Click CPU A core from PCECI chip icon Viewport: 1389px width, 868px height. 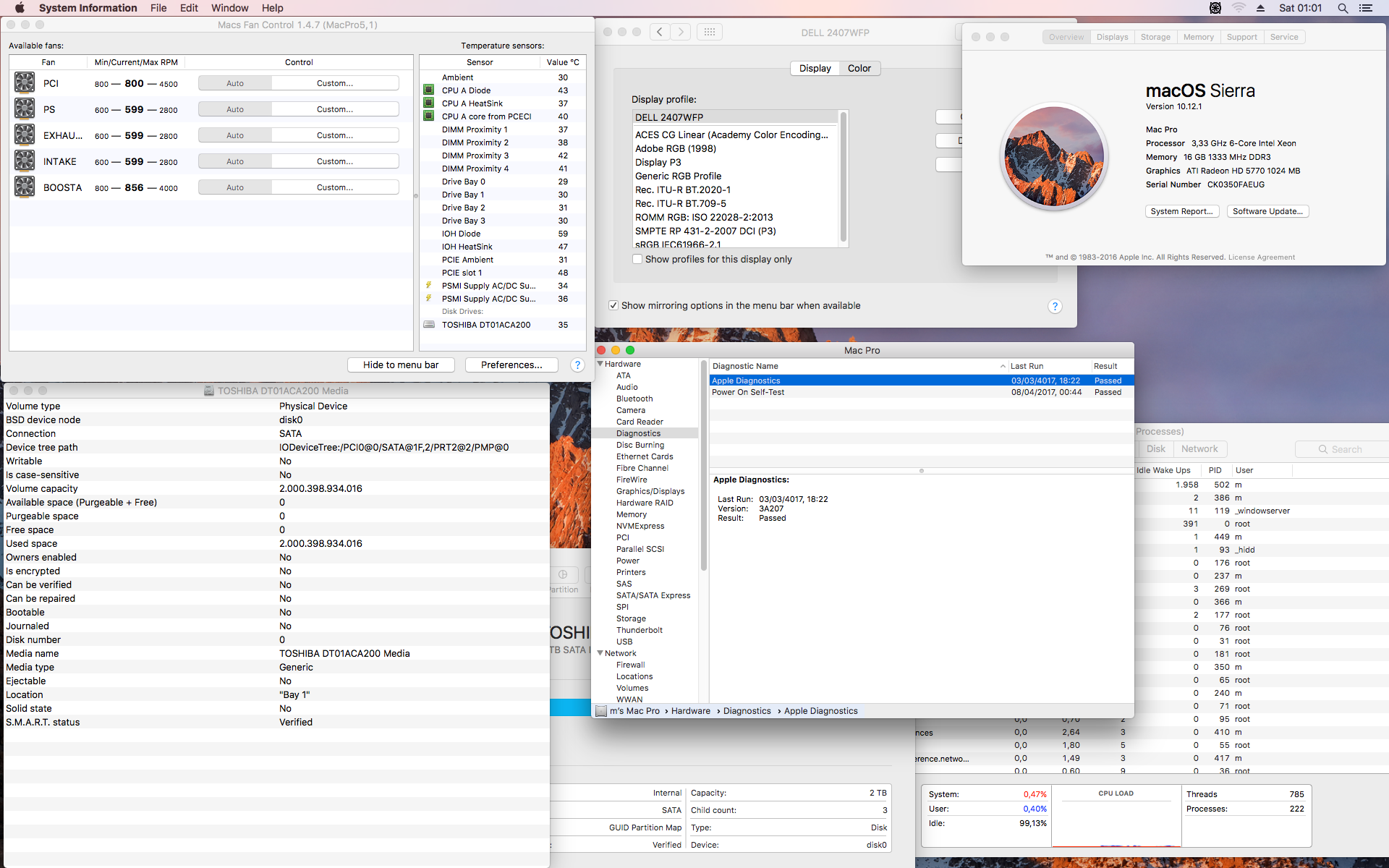(x=428, y=116)
